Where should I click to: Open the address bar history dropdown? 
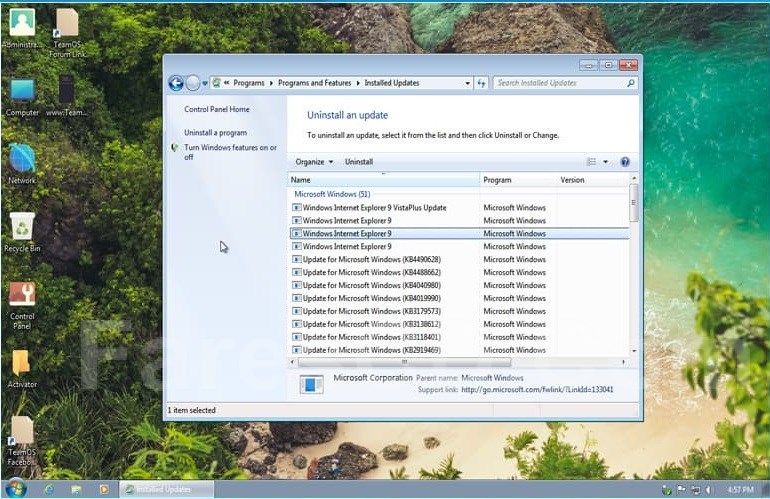pos(467,83)
